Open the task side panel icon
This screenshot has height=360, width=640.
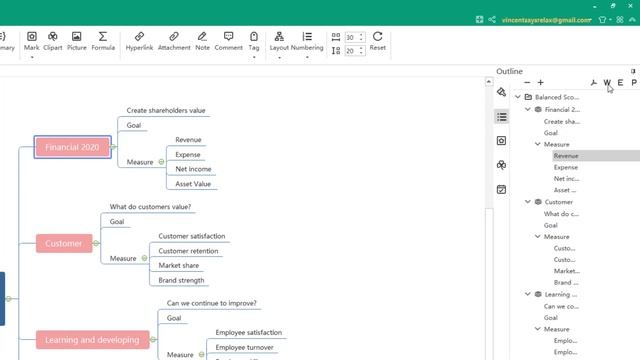pyautogui.click(x=501, y=189)
